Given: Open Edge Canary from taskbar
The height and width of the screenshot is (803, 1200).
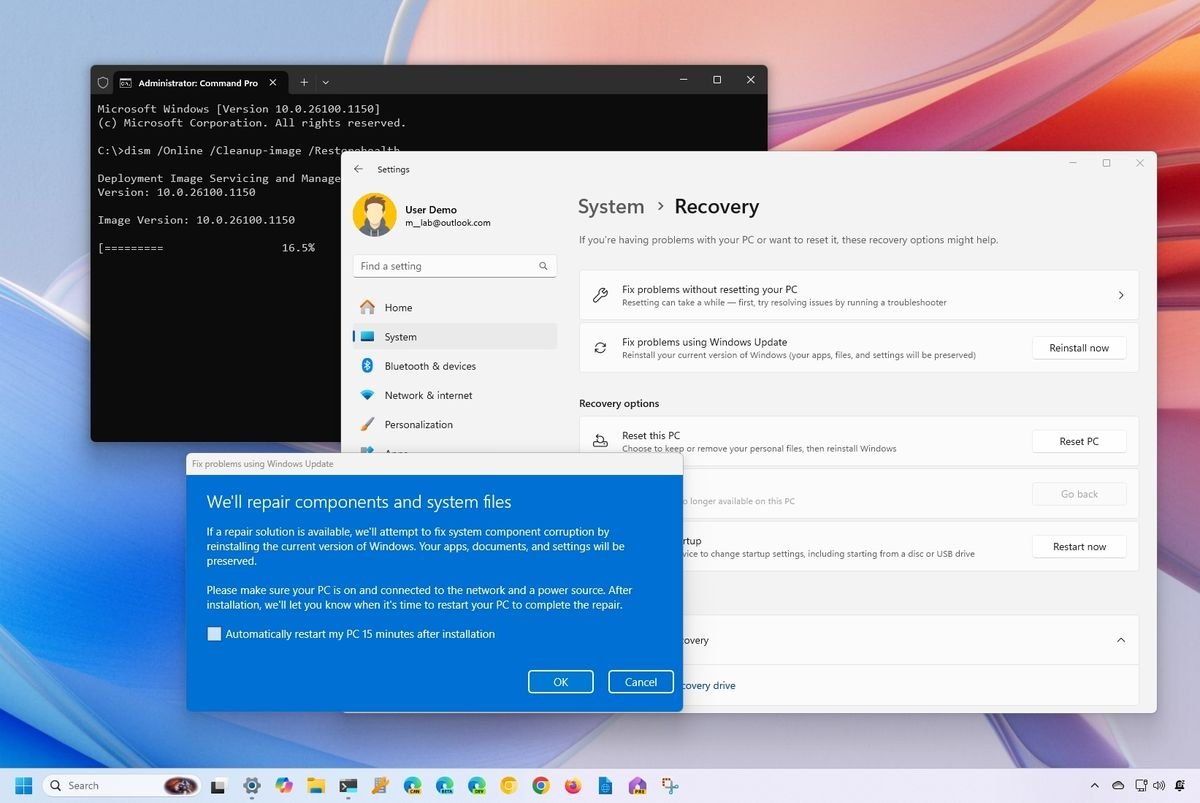Looking at the screenshot, I should [x=412, y=786].
